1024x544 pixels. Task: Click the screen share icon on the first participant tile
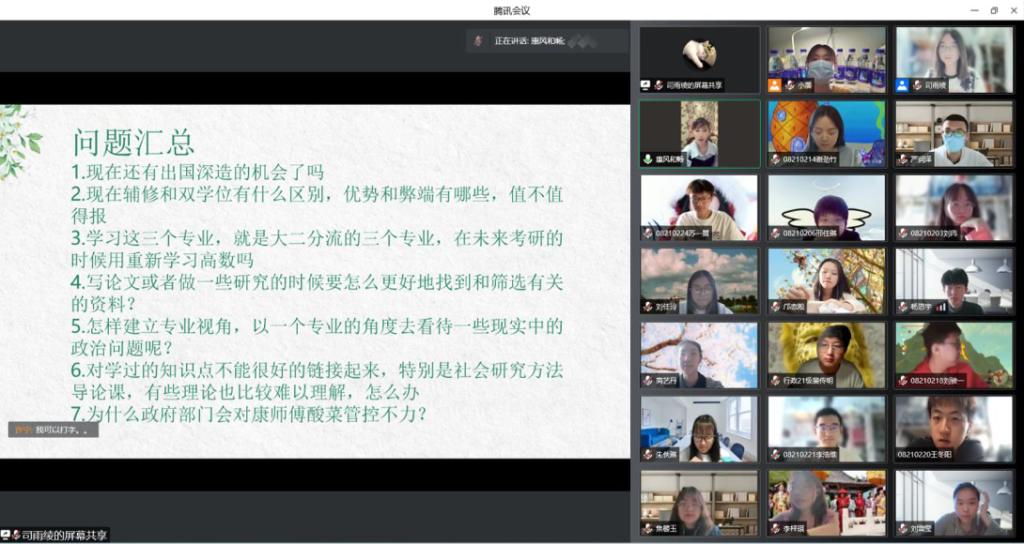pyautogui.click(x=646, y=86)
